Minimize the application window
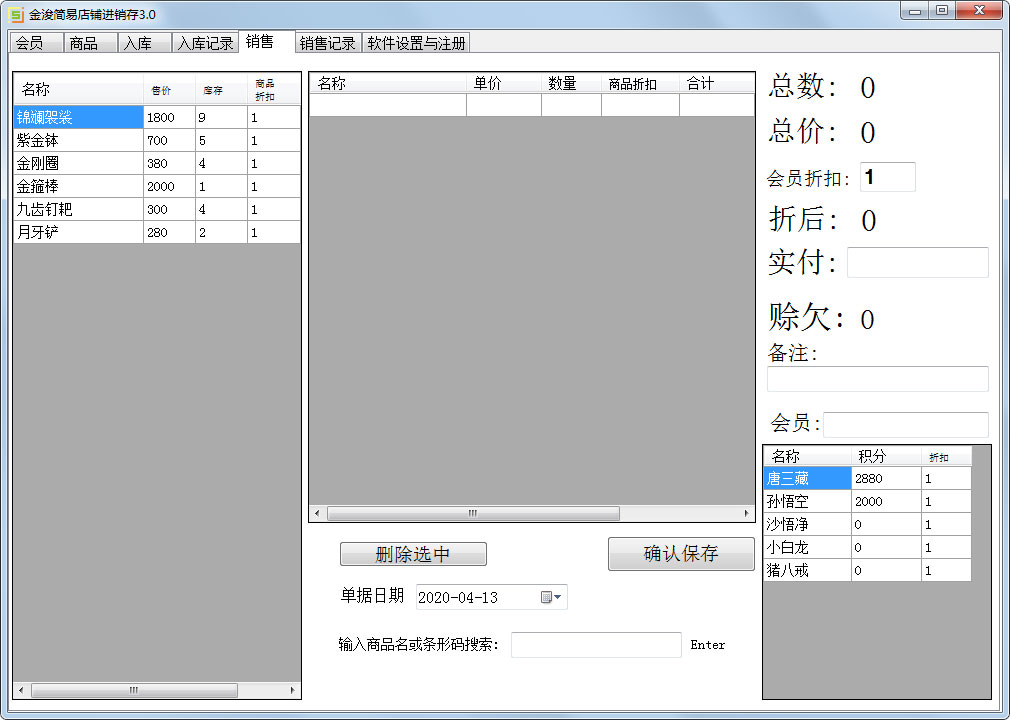Image resolution: width=1010 pixels, height=720 pixels. (x=915, y=11)
